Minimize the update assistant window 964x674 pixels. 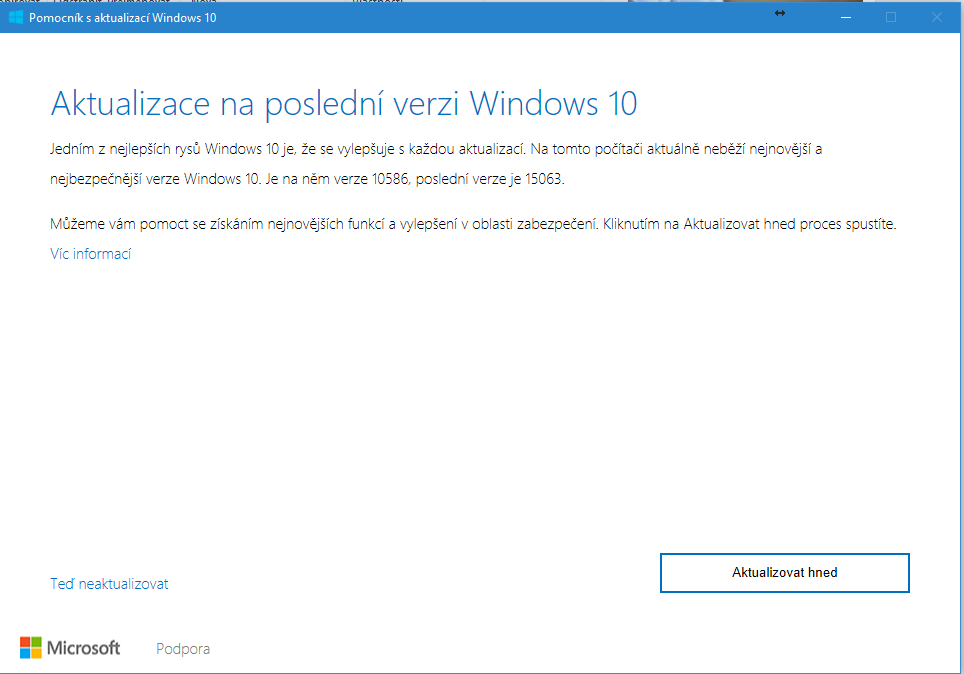coord(846,17)
